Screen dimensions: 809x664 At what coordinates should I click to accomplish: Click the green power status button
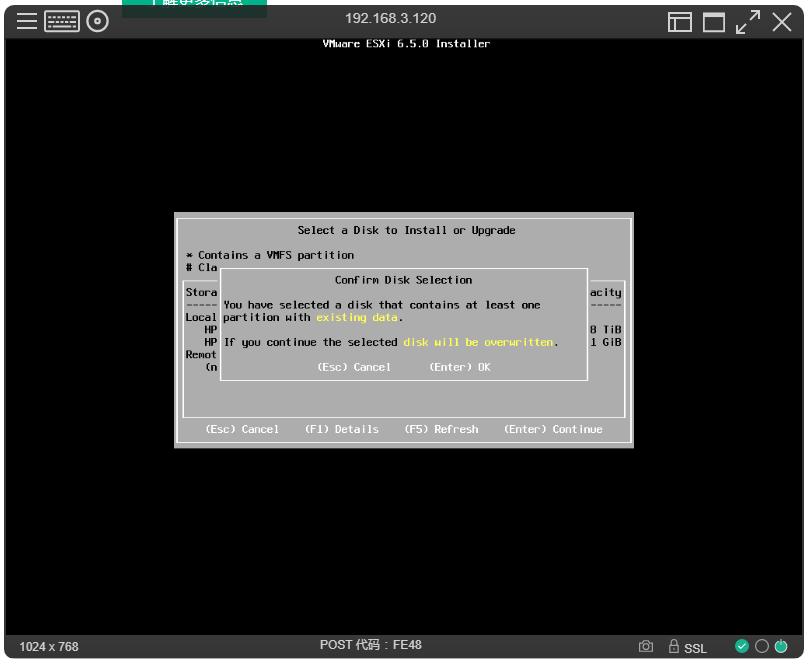(781, 646)
